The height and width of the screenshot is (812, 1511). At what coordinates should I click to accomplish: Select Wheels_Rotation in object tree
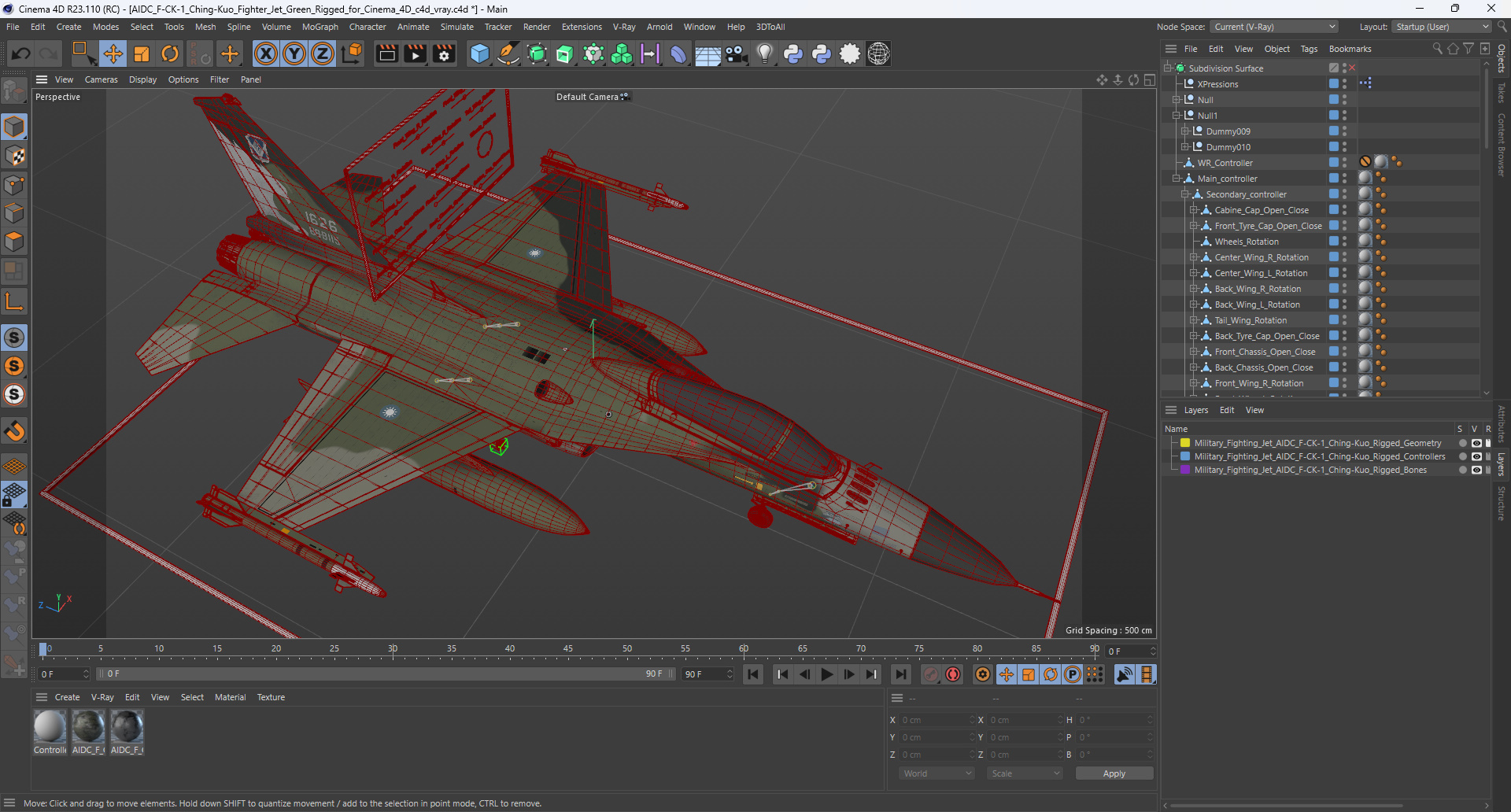point(1246,242)
